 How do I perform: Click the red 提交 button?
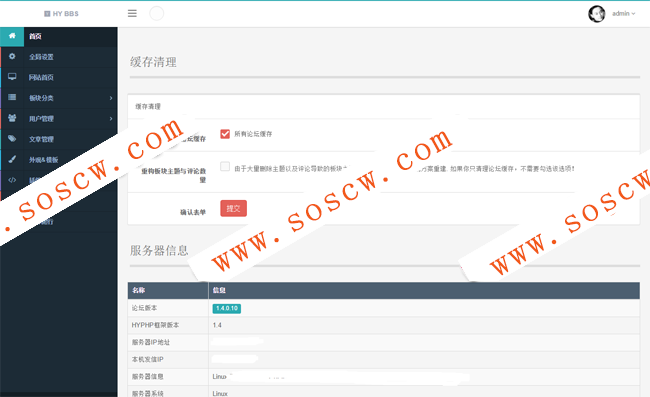coord(233,208)
